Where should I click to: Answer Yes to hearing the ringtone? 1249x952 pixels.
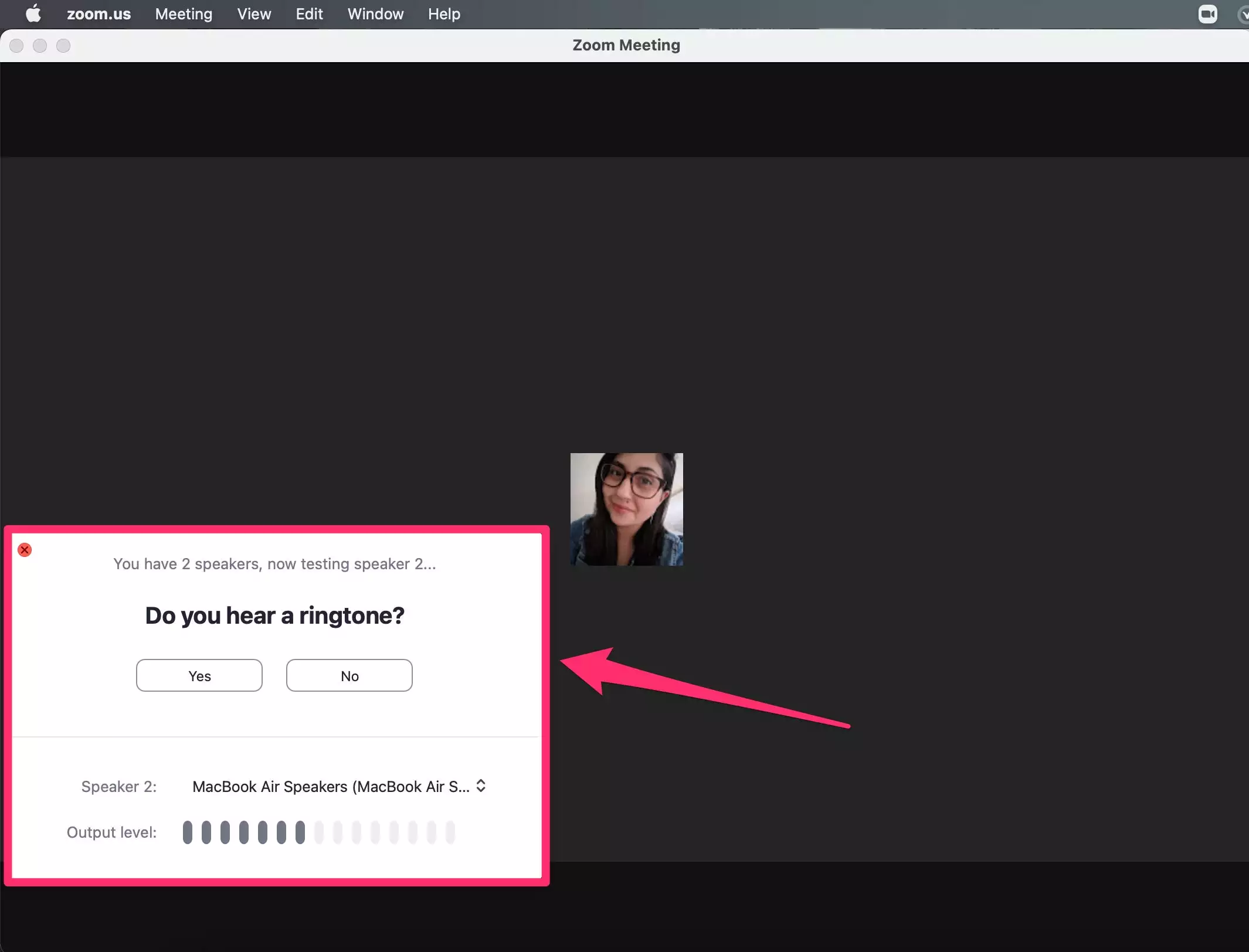pyautogui.click(x=199, y=675)
